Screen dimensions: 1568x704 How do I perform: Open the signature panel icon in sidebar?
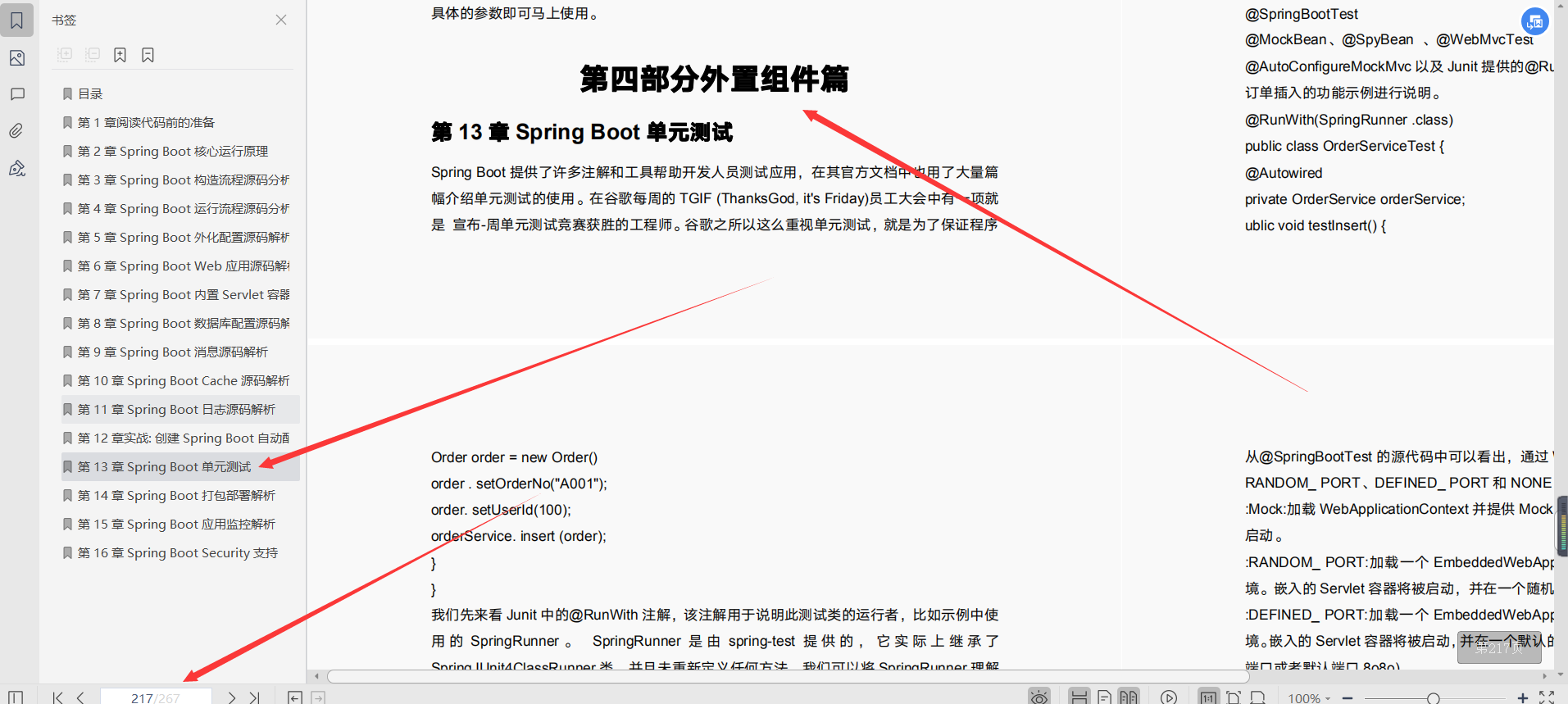click(x=16, y=168)
